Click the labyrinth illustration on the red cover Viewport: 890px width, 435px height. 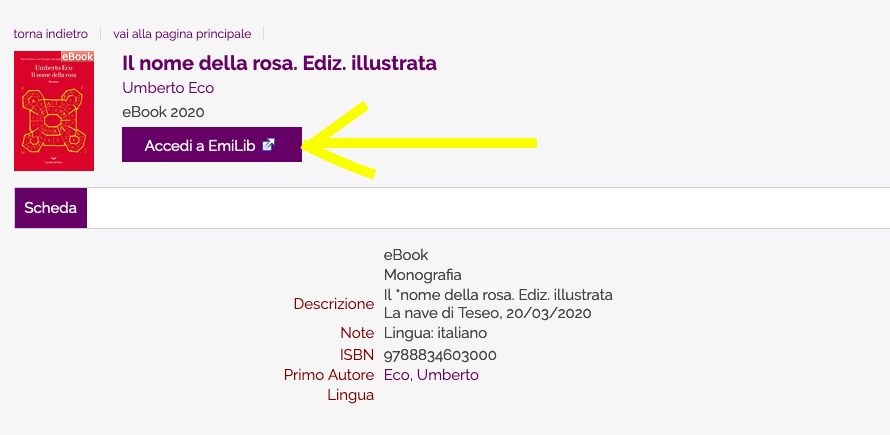pyautogui.click(x=53, y=121)
